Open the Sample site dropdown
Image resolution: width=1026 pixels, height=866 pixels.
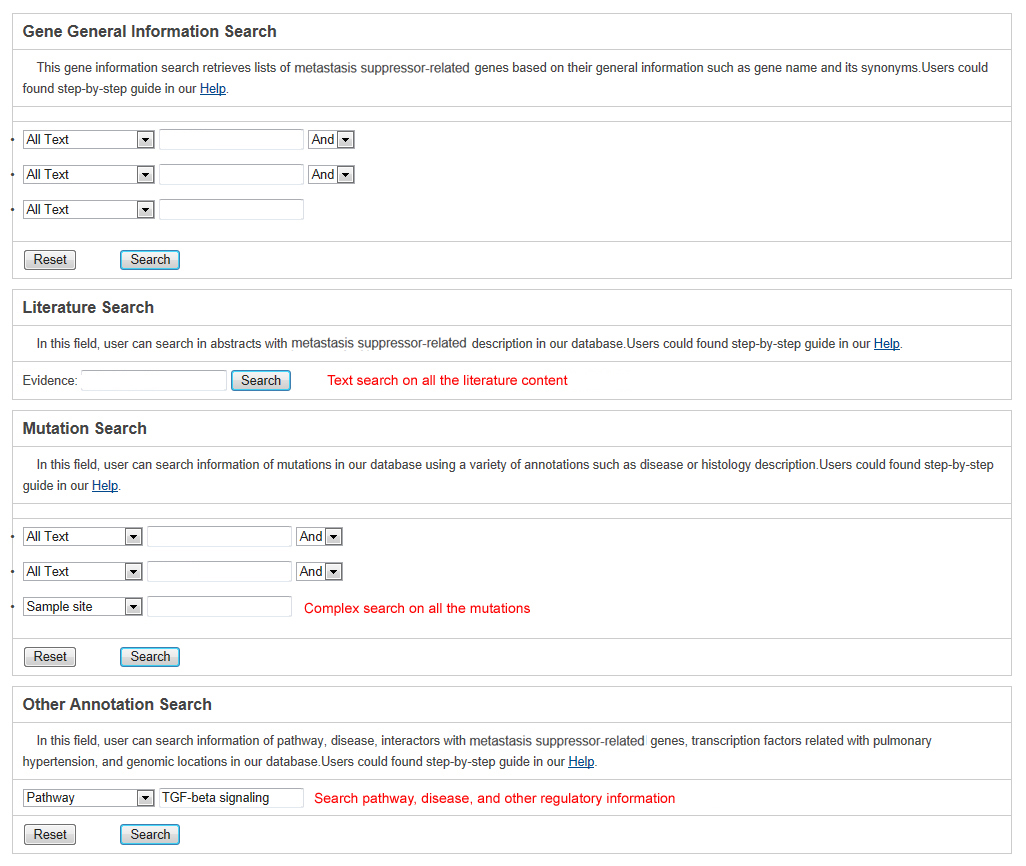[x=82, y=607]
